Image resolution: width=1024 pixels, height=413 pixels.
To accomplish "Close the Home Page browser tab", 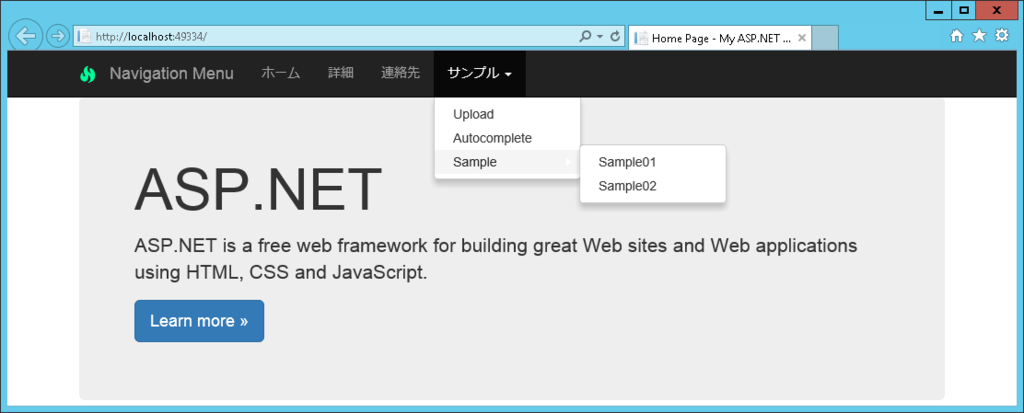I will click(802, 38).
